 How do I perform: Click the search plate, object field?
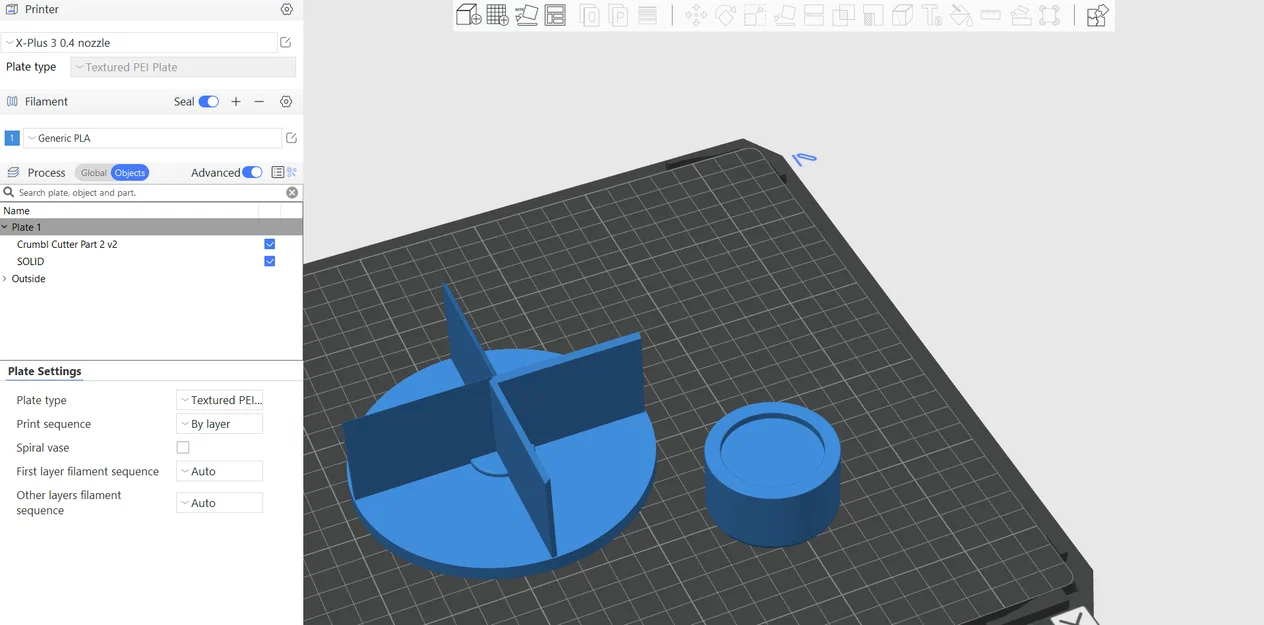click(150, 192)
